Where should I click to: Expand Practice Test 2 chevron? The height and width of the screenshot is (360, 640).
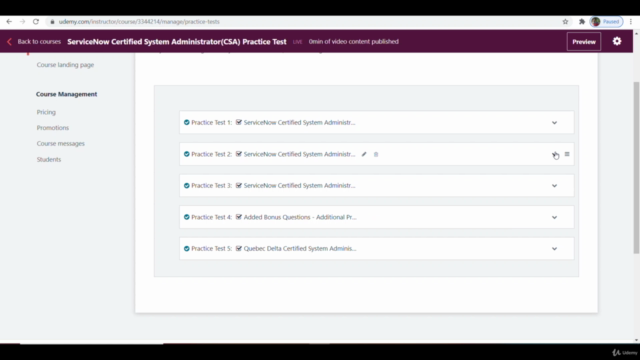554,154
